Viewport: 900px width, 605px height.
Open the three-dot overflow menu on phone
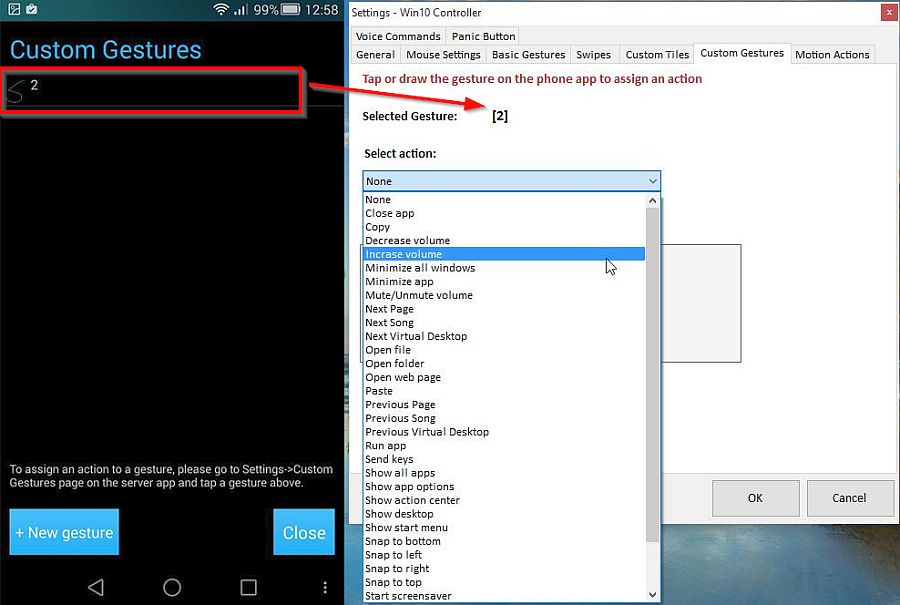[x=325, y=587]
